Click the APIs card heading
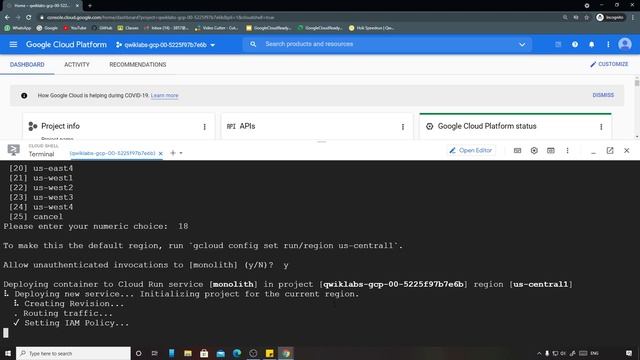This screenshot has height=360, width=640. tap(247, 126)
